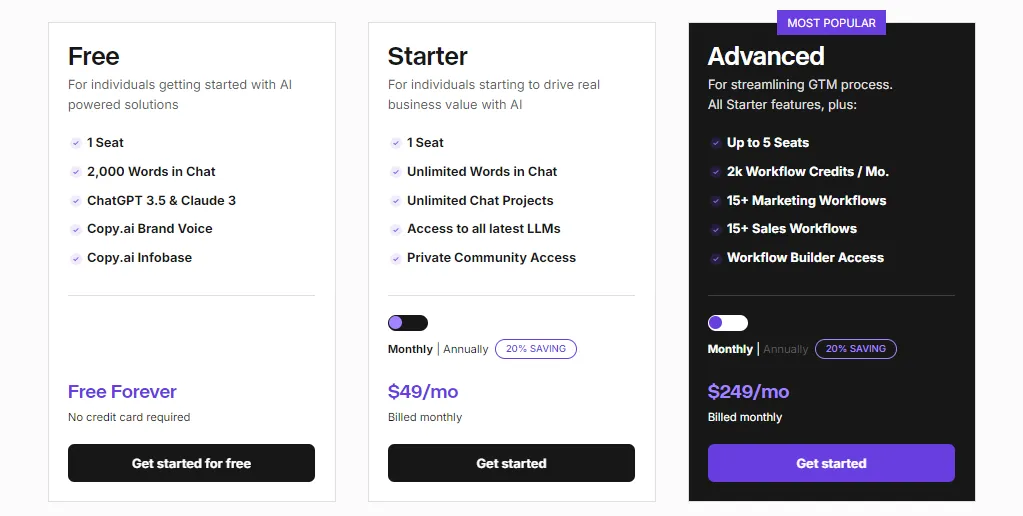Toggle Starter plan billing switch
This screenshot has height=516, width=1023.
point(408,323)
